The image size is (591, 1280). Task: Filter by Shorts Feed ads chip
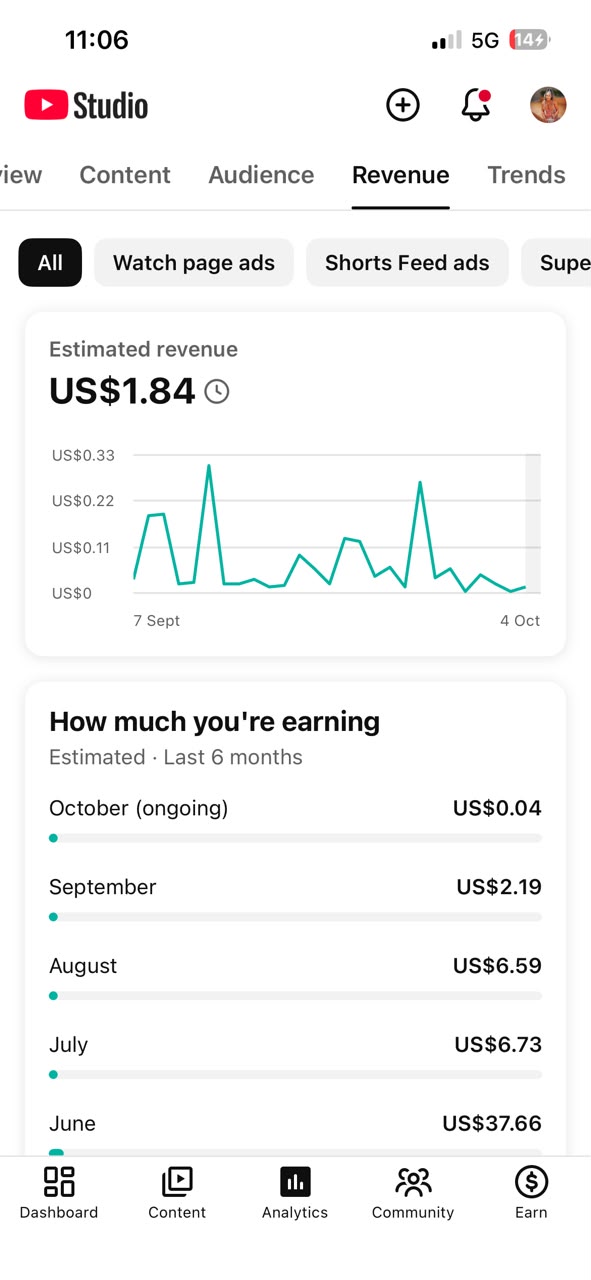click(x=407, y=263)
